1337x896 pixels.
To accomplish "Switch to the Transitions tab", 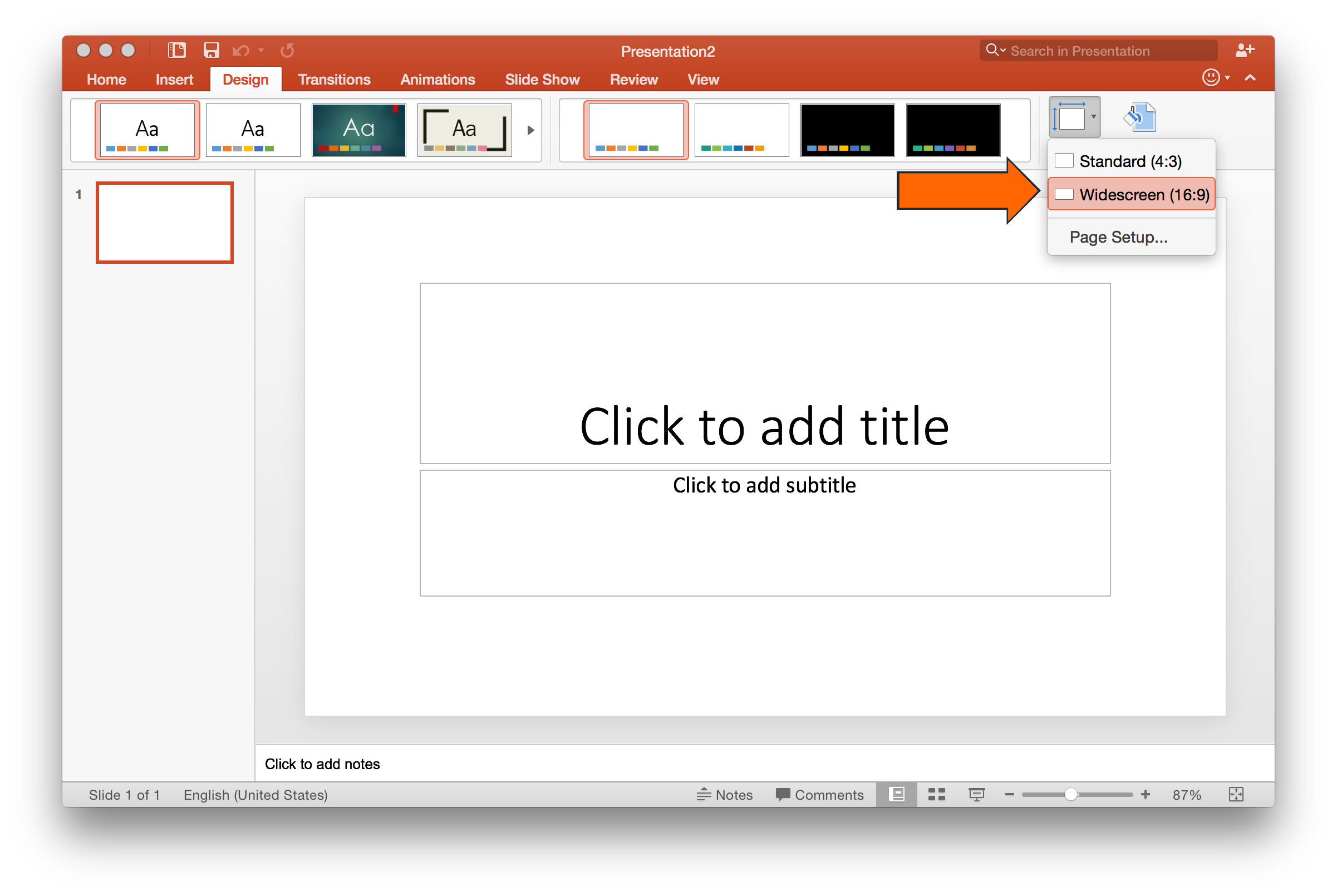I will click(x=334, y=80).
